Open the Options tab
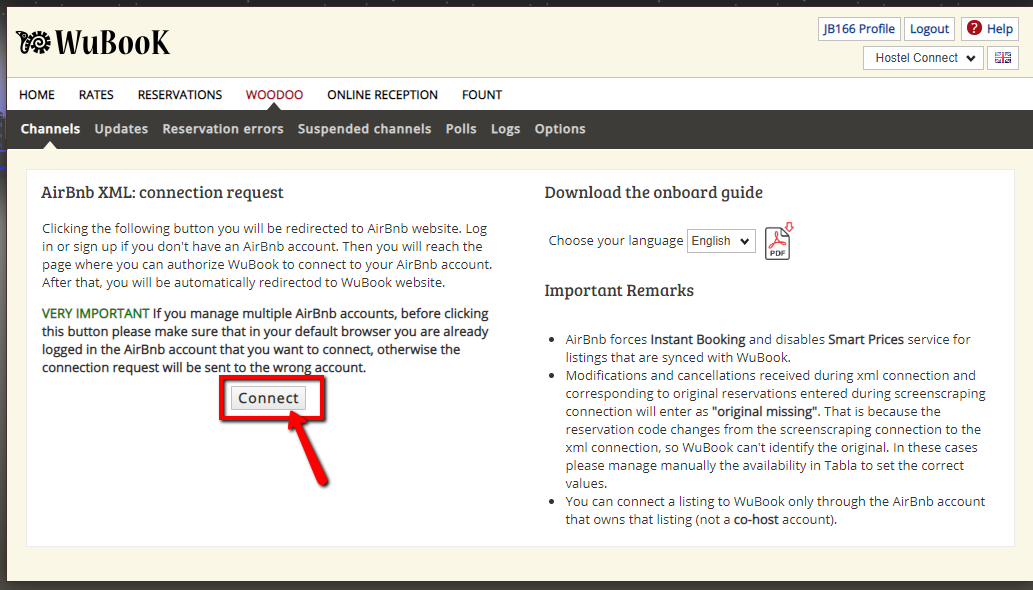 pyautogui.click(x=560, y=129)
